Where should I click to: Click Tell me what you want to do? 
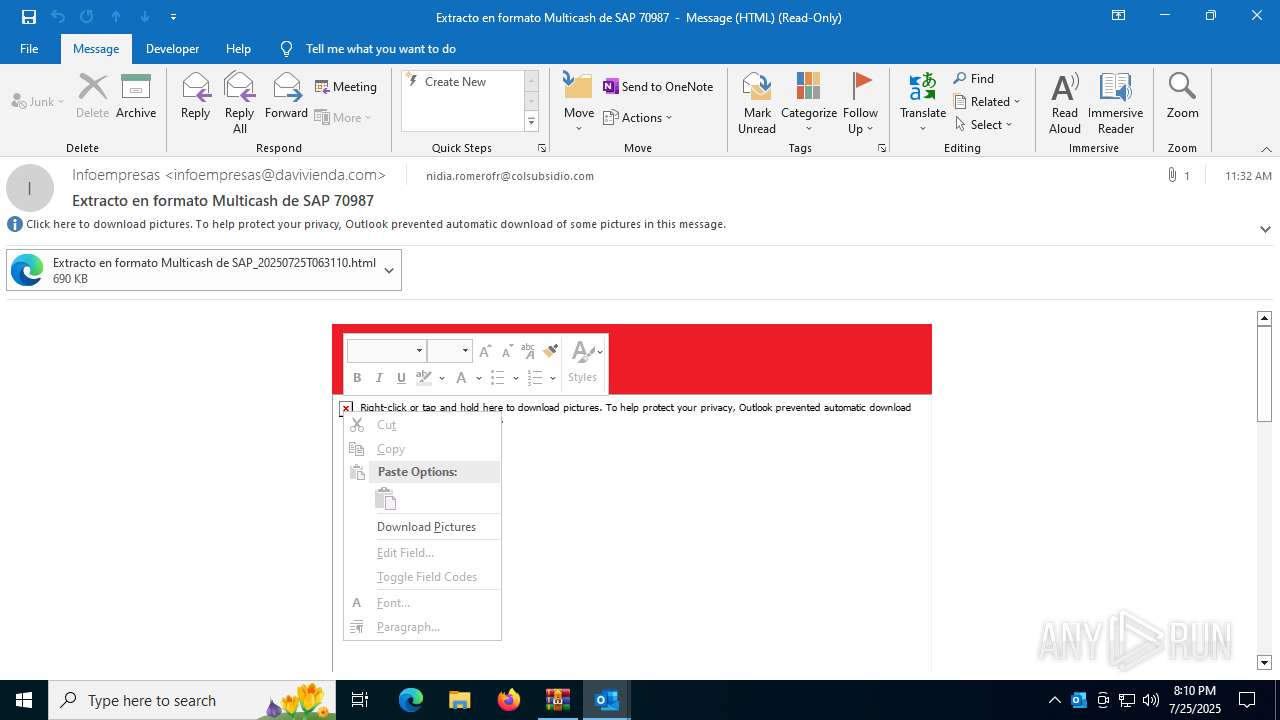(380, 49)
